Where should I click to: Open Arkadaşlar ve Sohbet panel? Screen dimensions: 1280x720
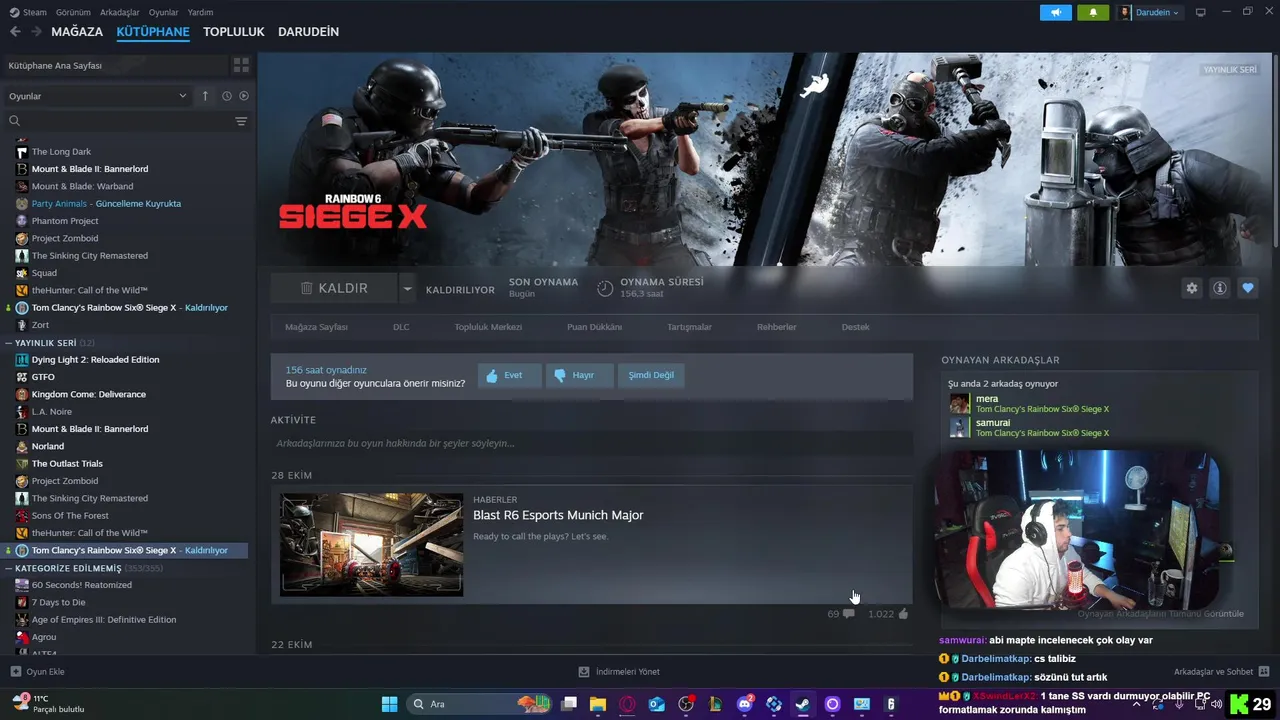(x=1221, y=672)
